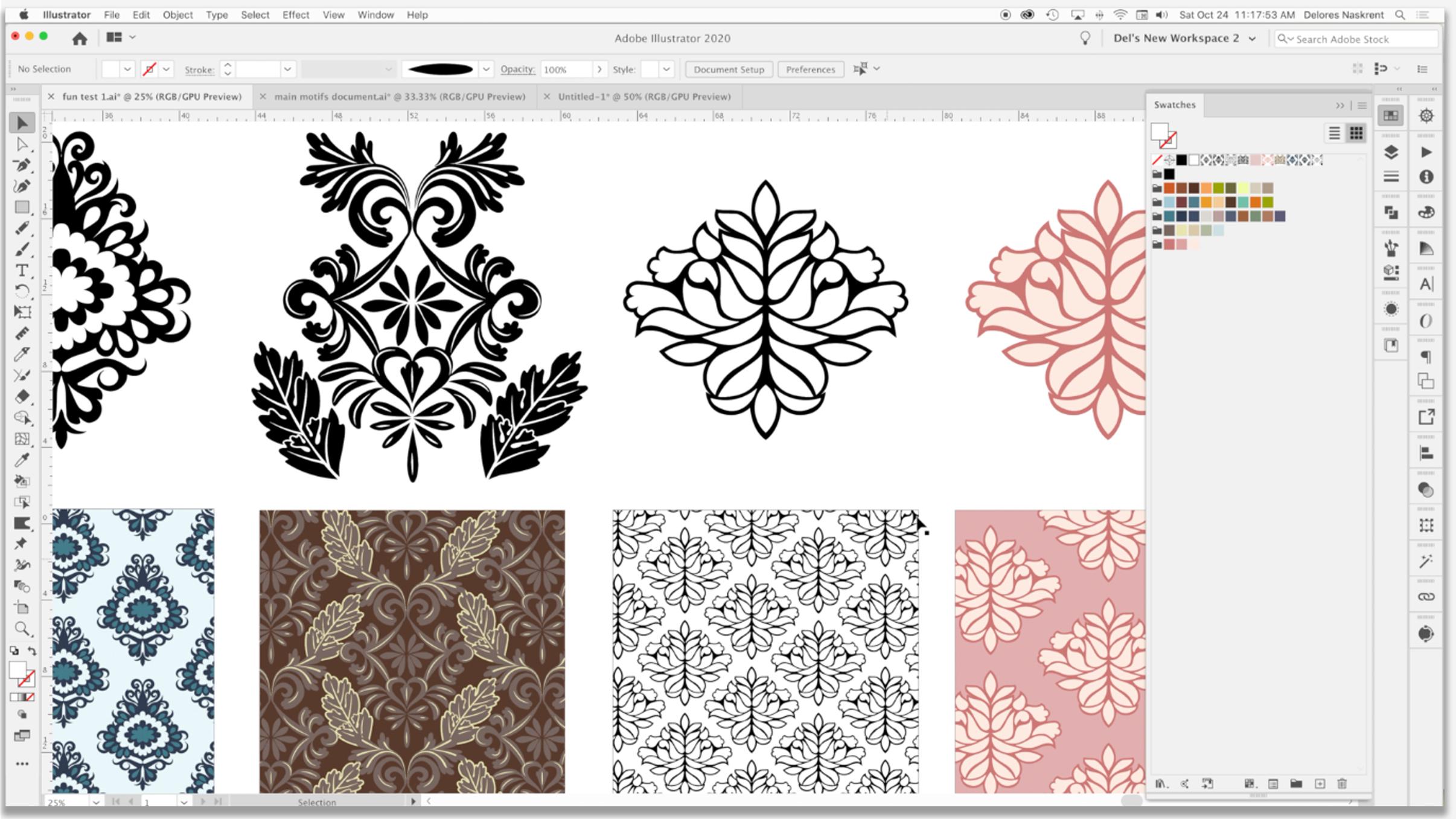
Task: Open Swatch Options button in Swatches panel
Action: 1273,784
